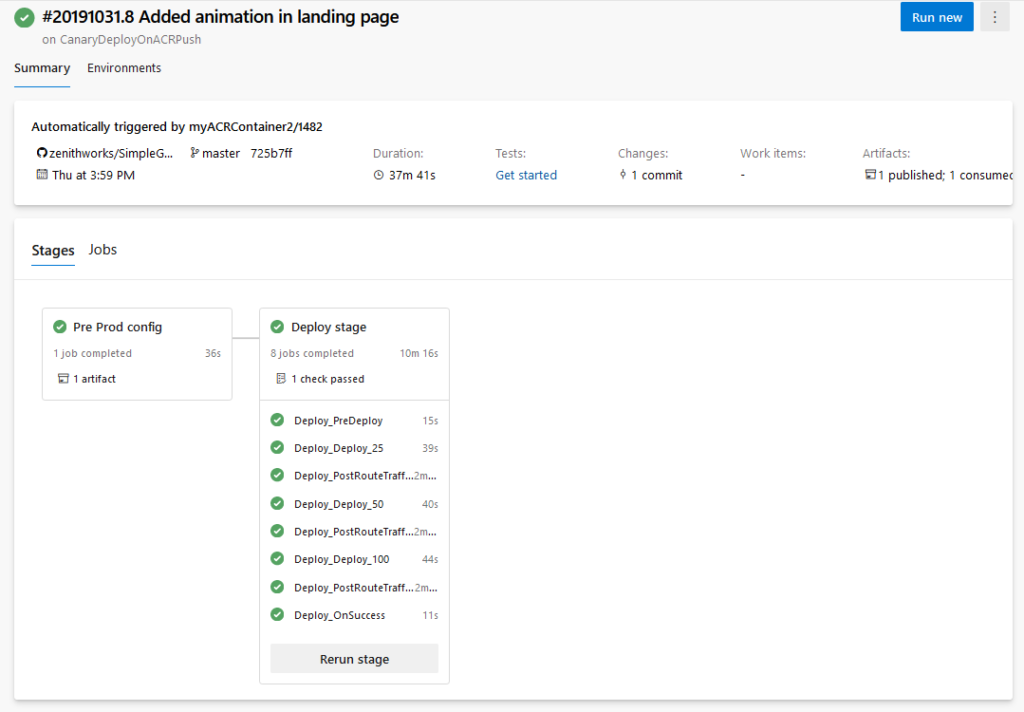Switch to the Environments tab

(x=124, y=68)
